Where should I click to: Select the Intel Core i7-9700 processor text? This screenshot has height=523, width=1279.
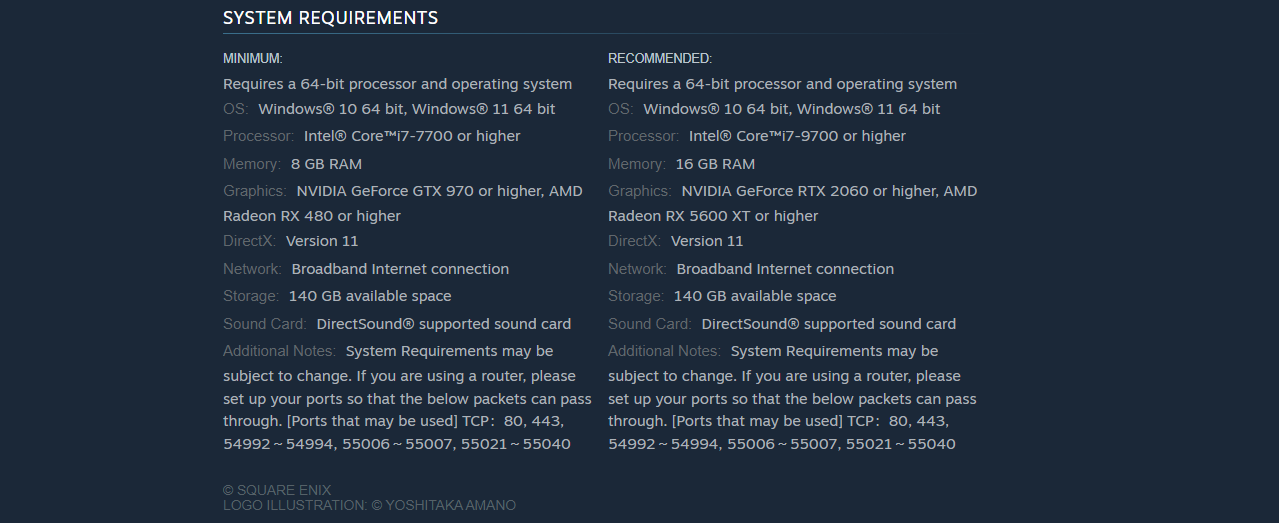click(x=797, y=136)
